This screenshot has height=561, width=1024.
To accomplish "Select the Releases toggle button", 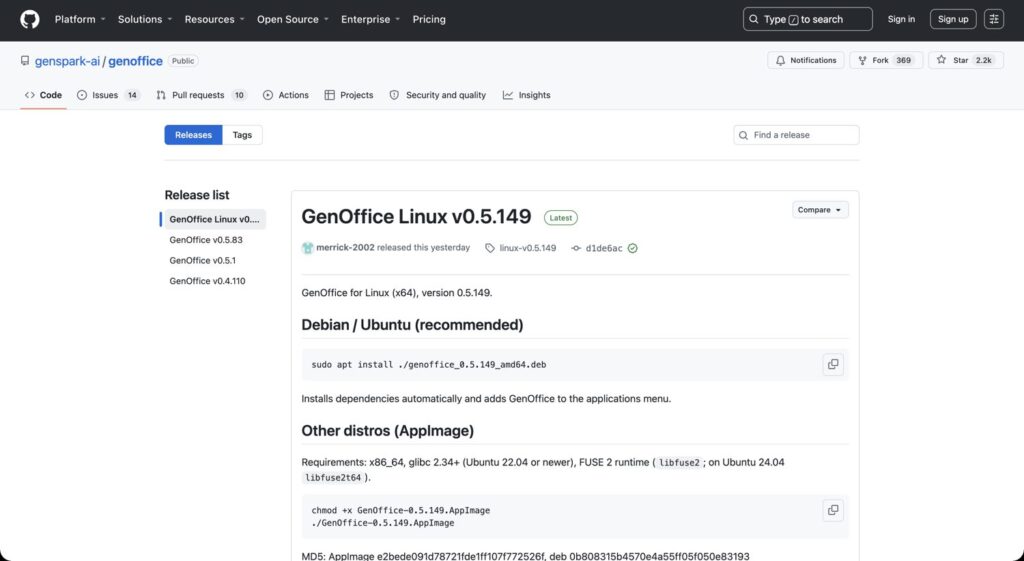I will pyautogui.click(x=193, y=135).
